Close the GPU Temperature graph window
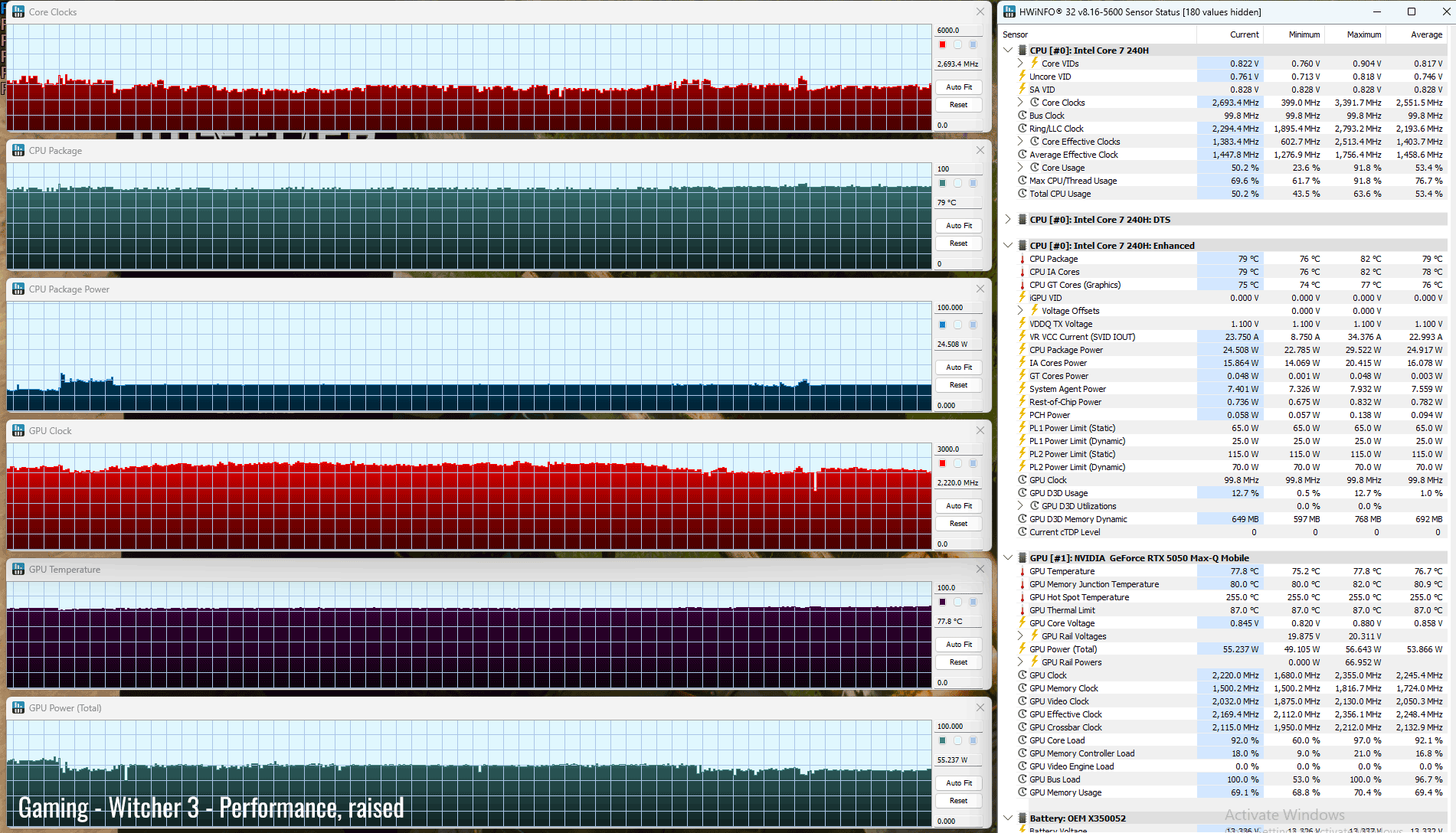Viewport: 1456px width, 833px height. [980, 569]
